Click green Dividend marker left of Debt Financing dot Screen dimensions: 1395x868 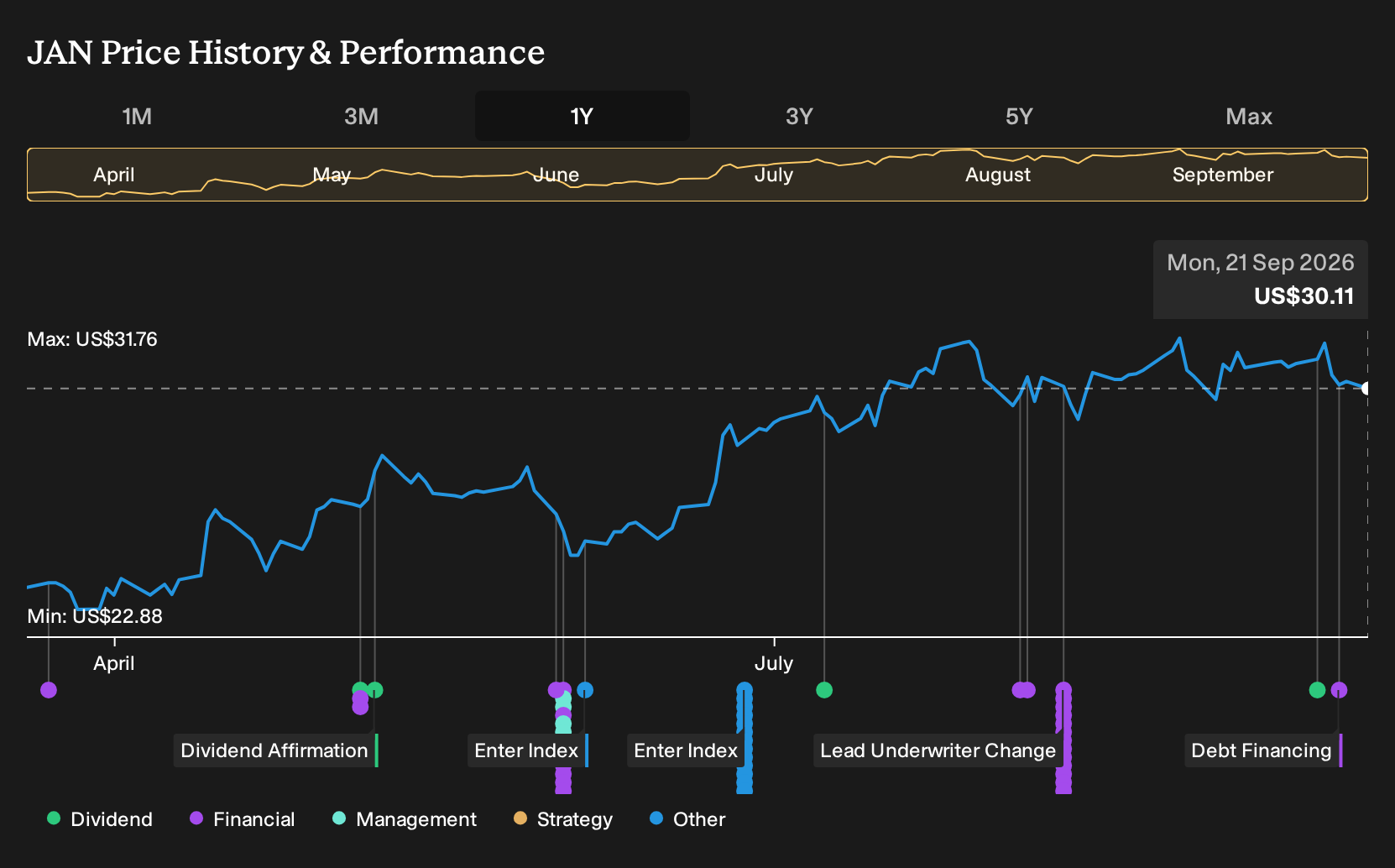[x=1317, y=690]
